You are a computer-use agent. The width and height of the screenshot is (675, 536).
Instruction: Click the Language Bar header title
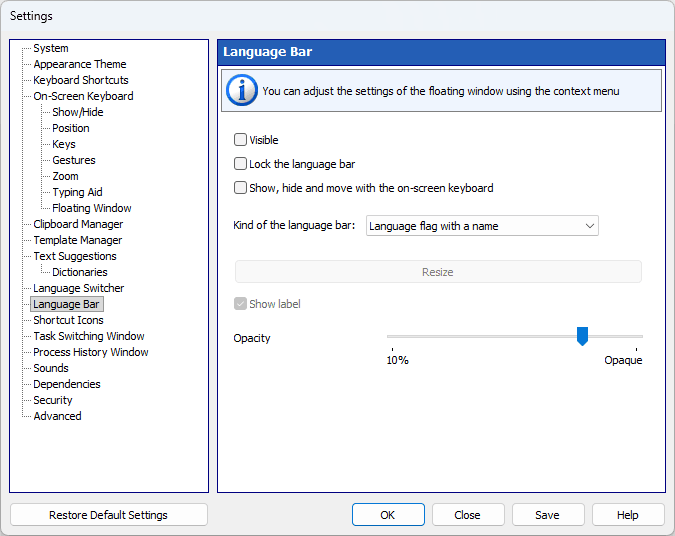tap(267, 52)
